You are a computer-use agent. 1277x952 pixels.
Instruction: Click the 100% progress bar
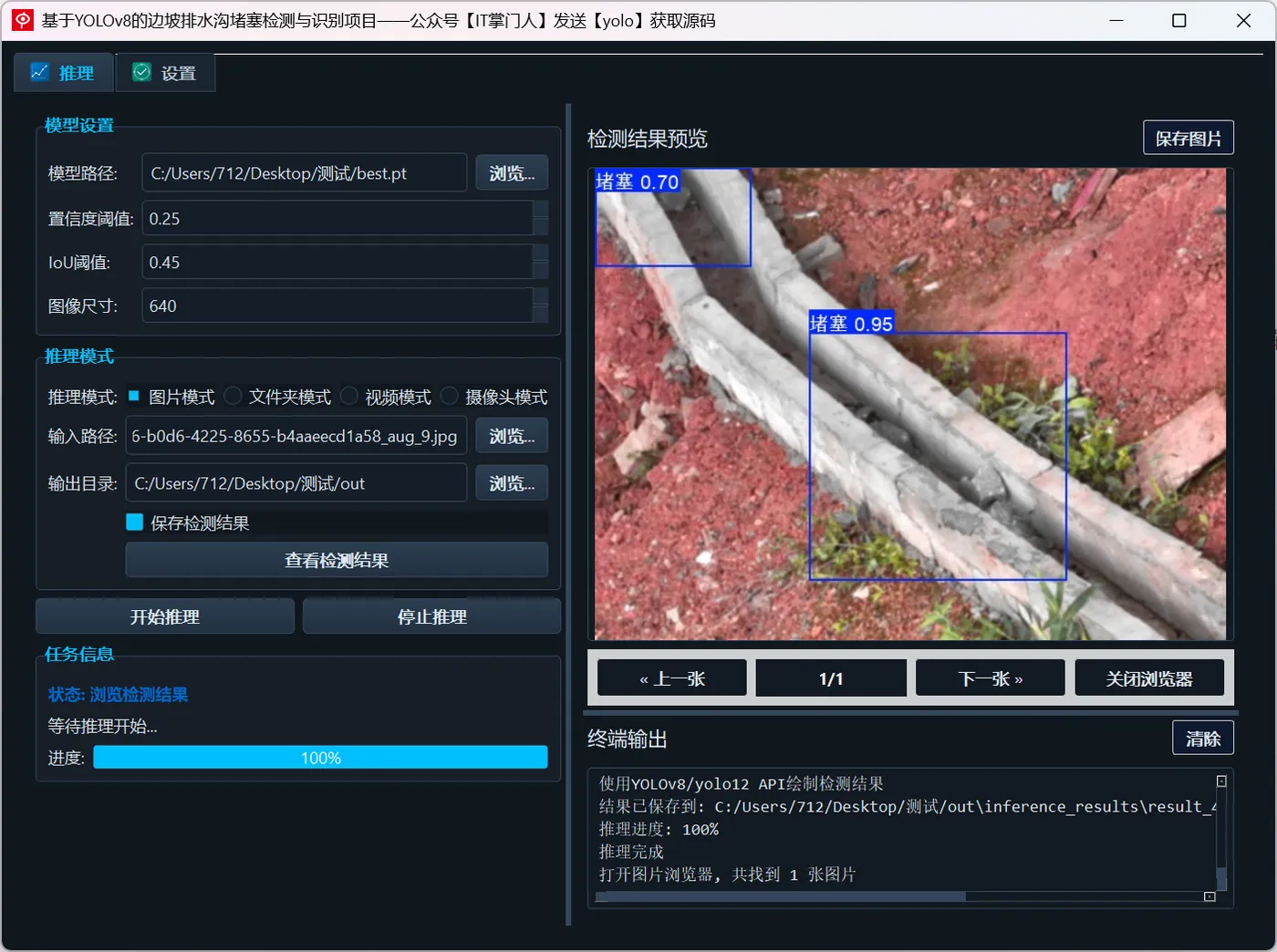pos(320,757)
